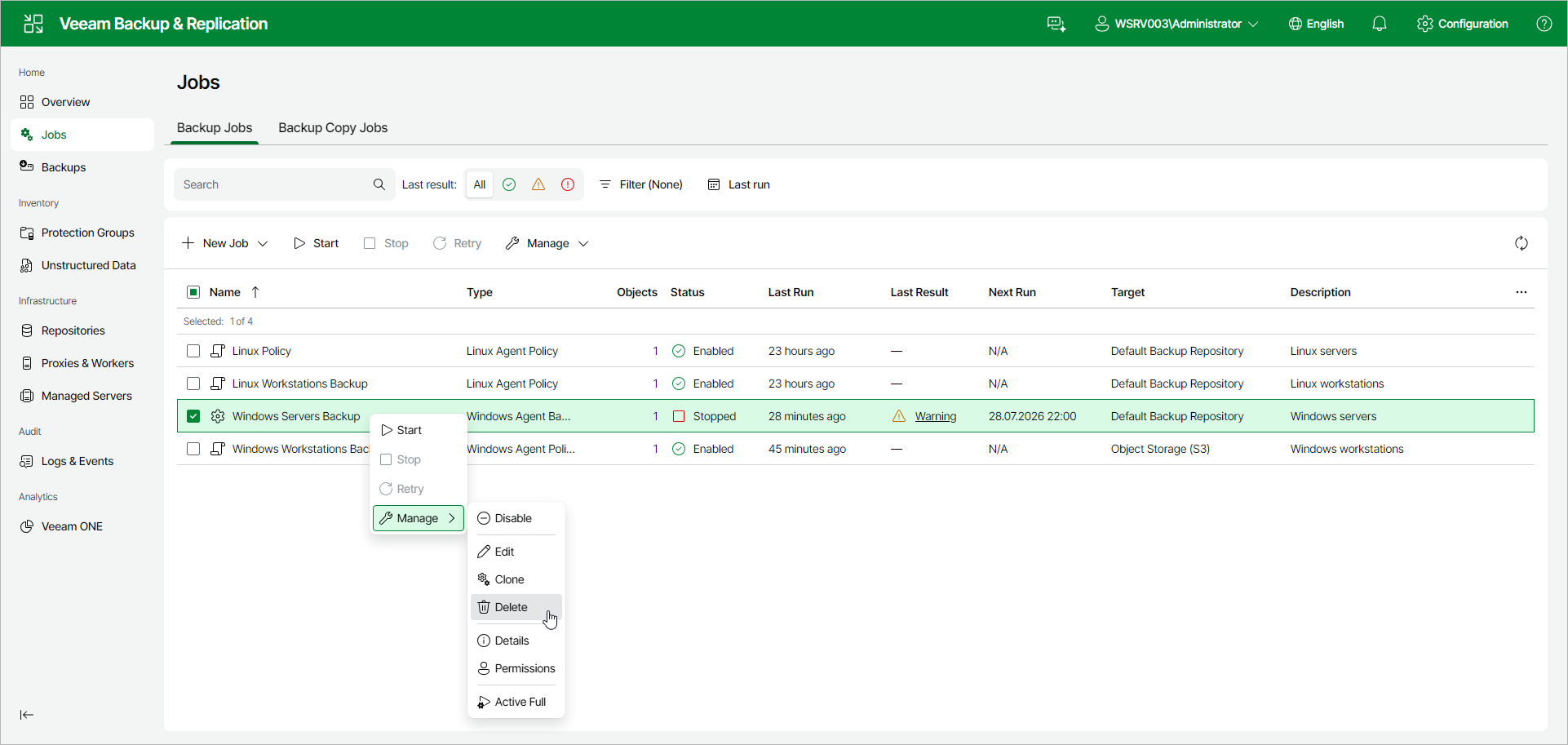The image size is (1568, 745).
Task: Choose Start in context menu
Action: [419, 430]
